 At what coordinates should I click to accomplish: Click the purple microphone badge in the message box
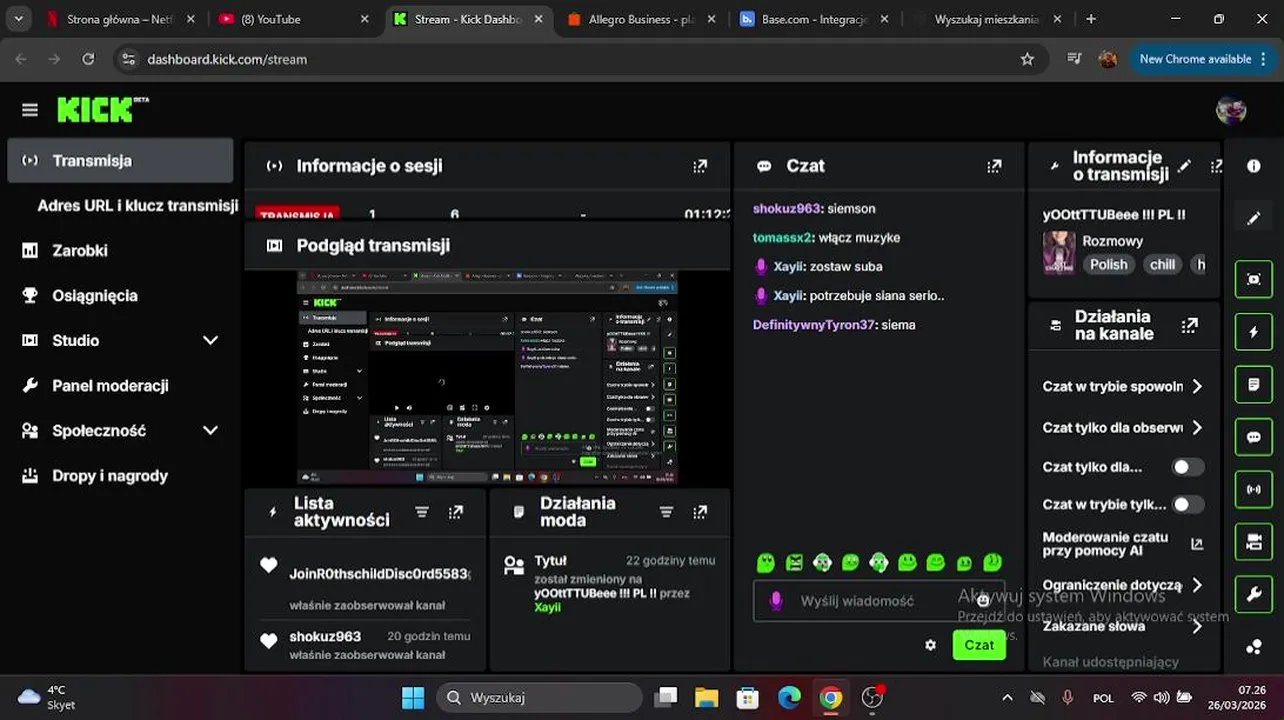click(775, 600)
